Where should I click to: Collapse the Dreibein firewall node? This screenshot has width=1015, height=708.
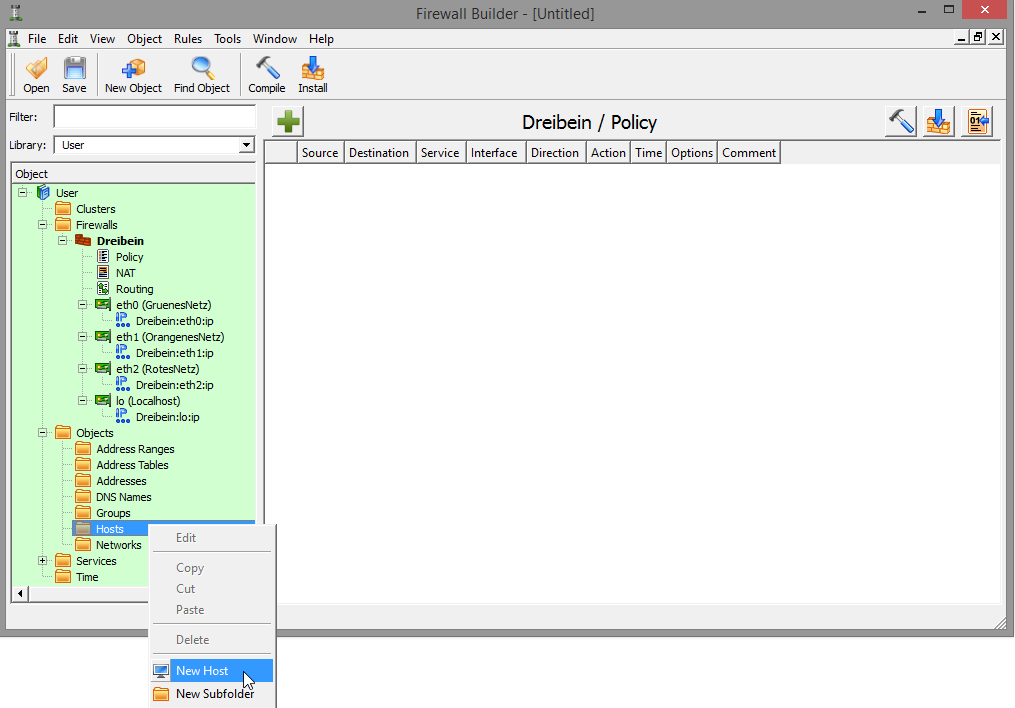63,241
